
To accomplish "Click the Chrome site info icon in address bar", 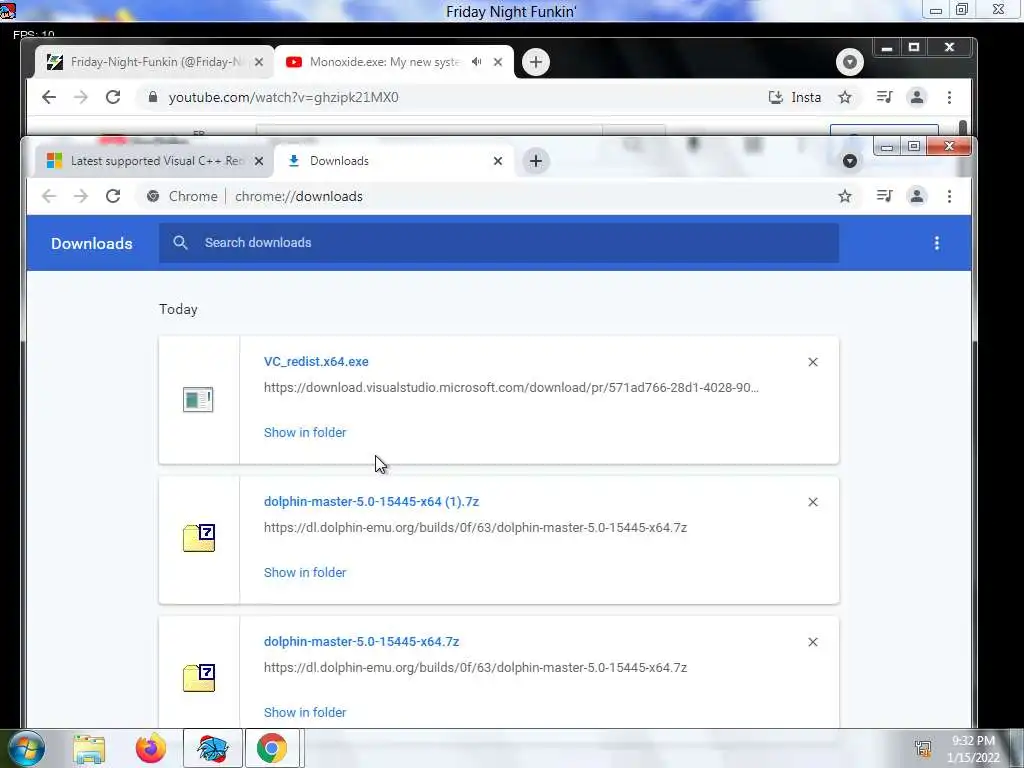I will 153,196.
